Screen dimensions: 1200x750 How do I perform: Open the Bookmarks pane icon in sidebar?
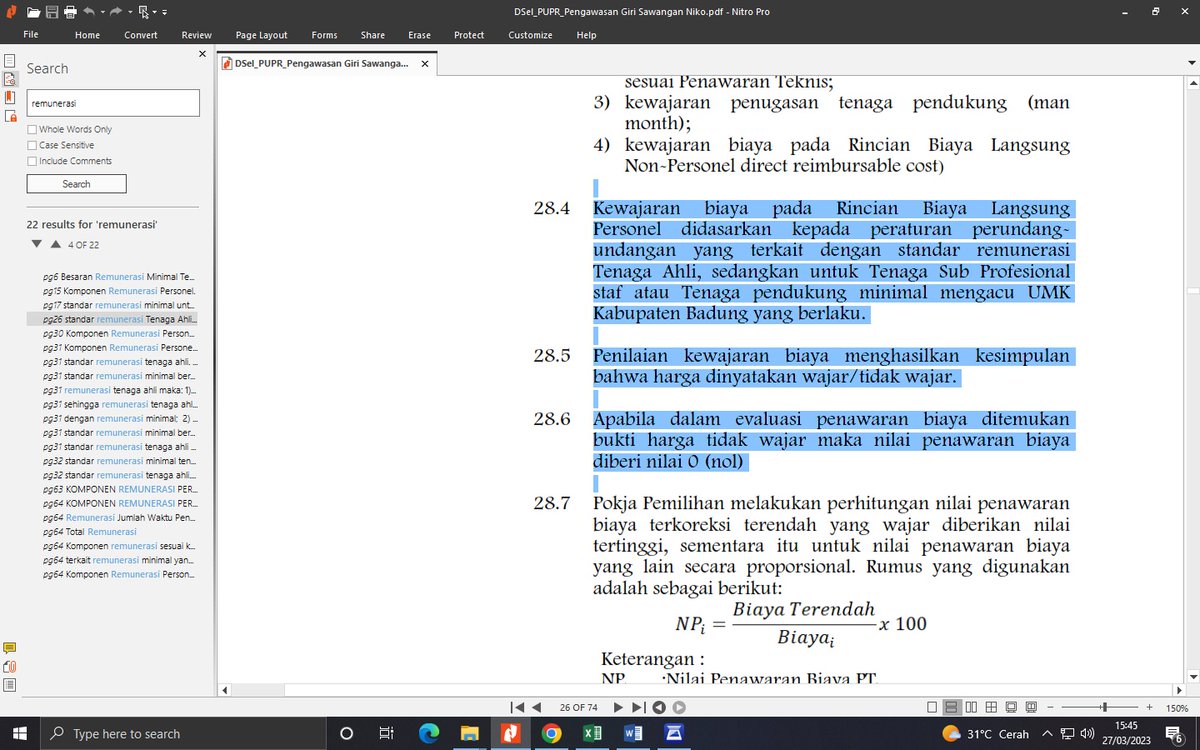click(x=9, y=97)
